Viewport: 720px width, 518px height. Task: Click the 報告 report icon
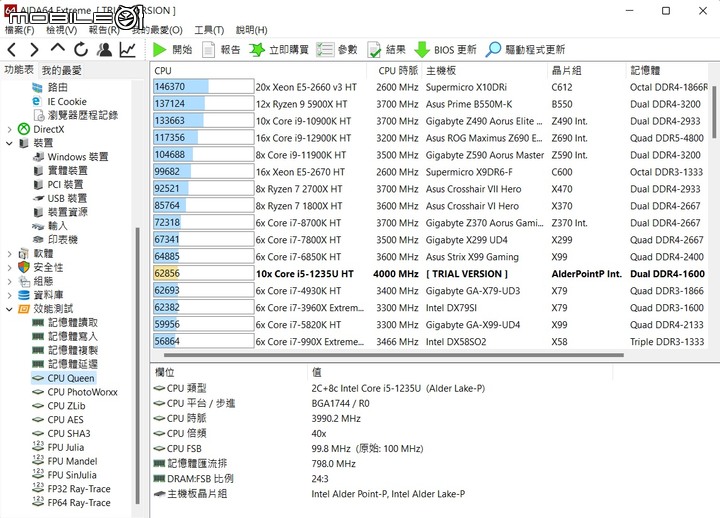point(208,50)
